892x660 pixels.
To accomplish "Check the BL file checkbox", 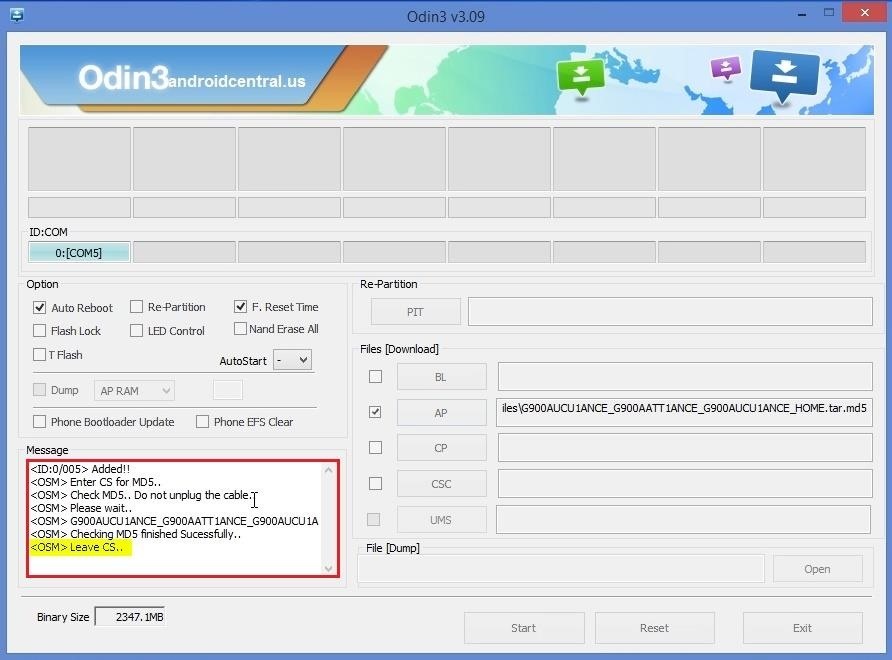I will point(375,377).
